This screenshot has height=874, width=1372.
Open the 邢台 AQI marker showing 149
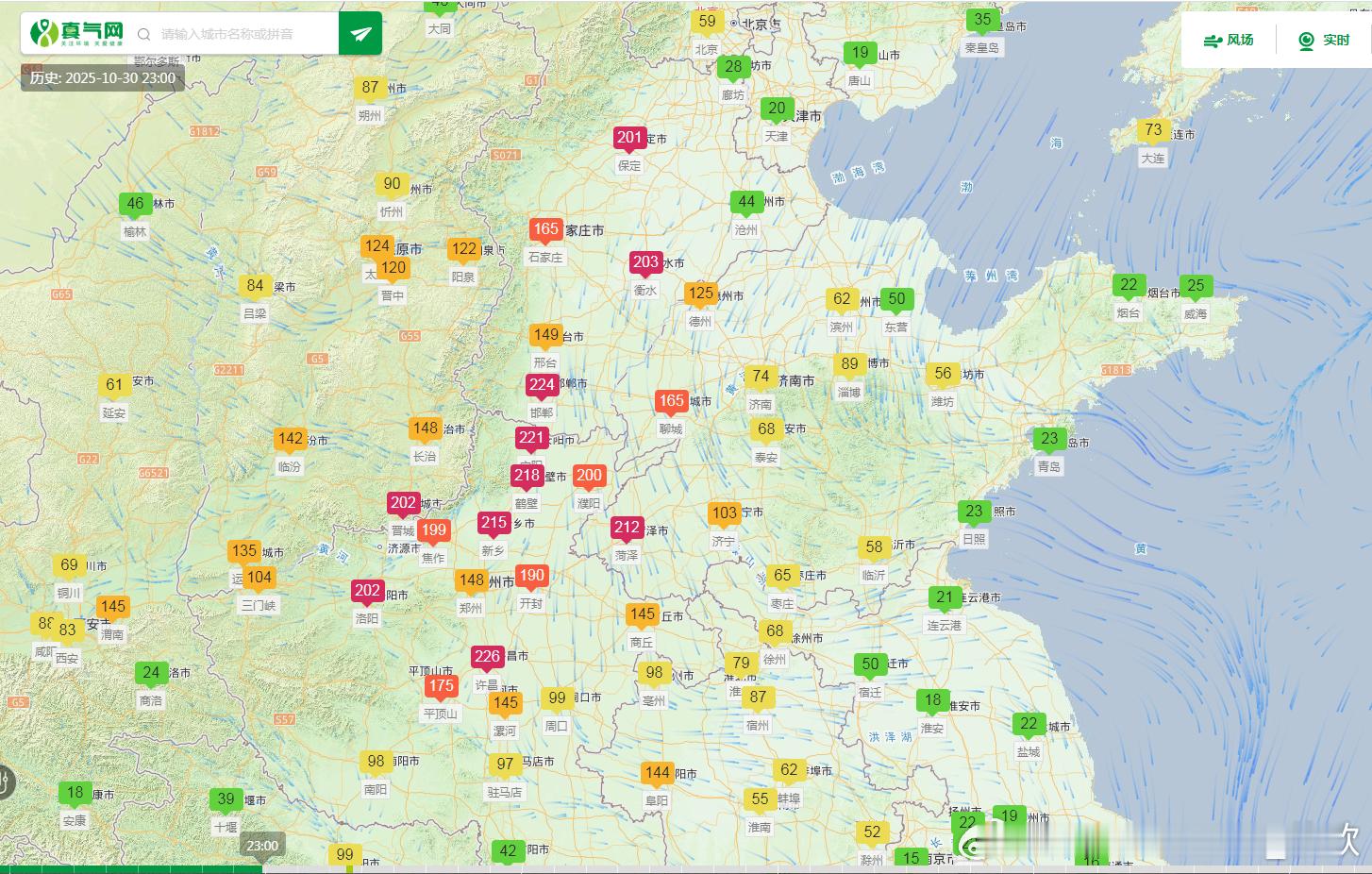point(545,336)
